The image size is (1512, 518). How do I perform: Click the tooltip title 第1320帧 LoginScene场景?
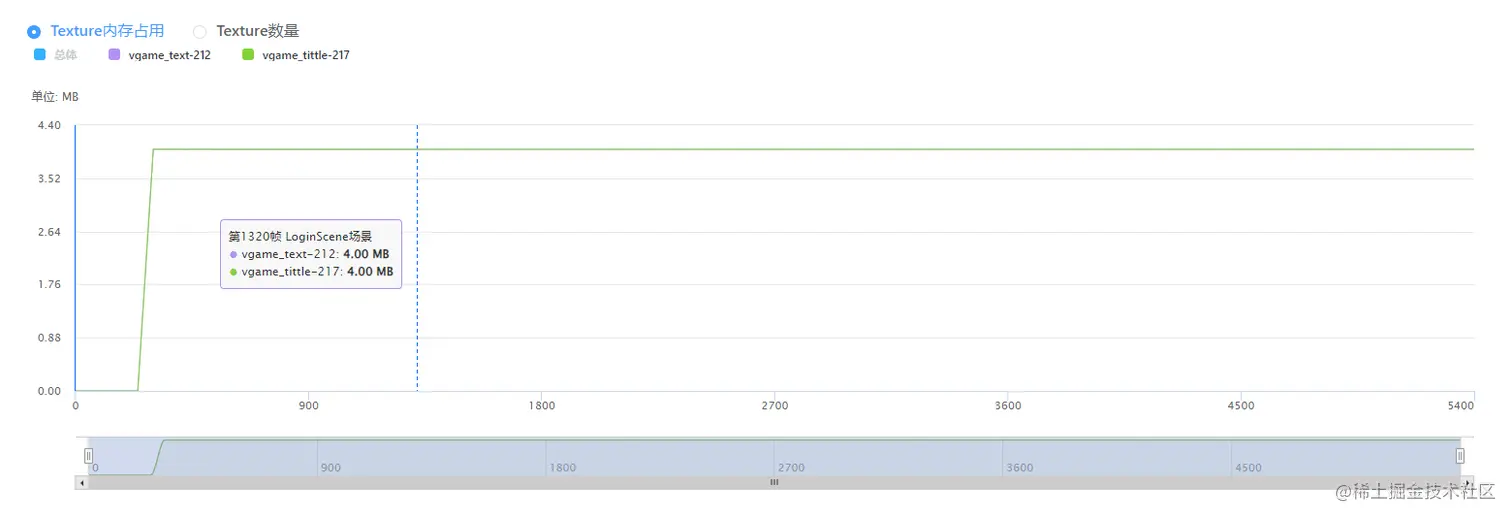point(300,237)
